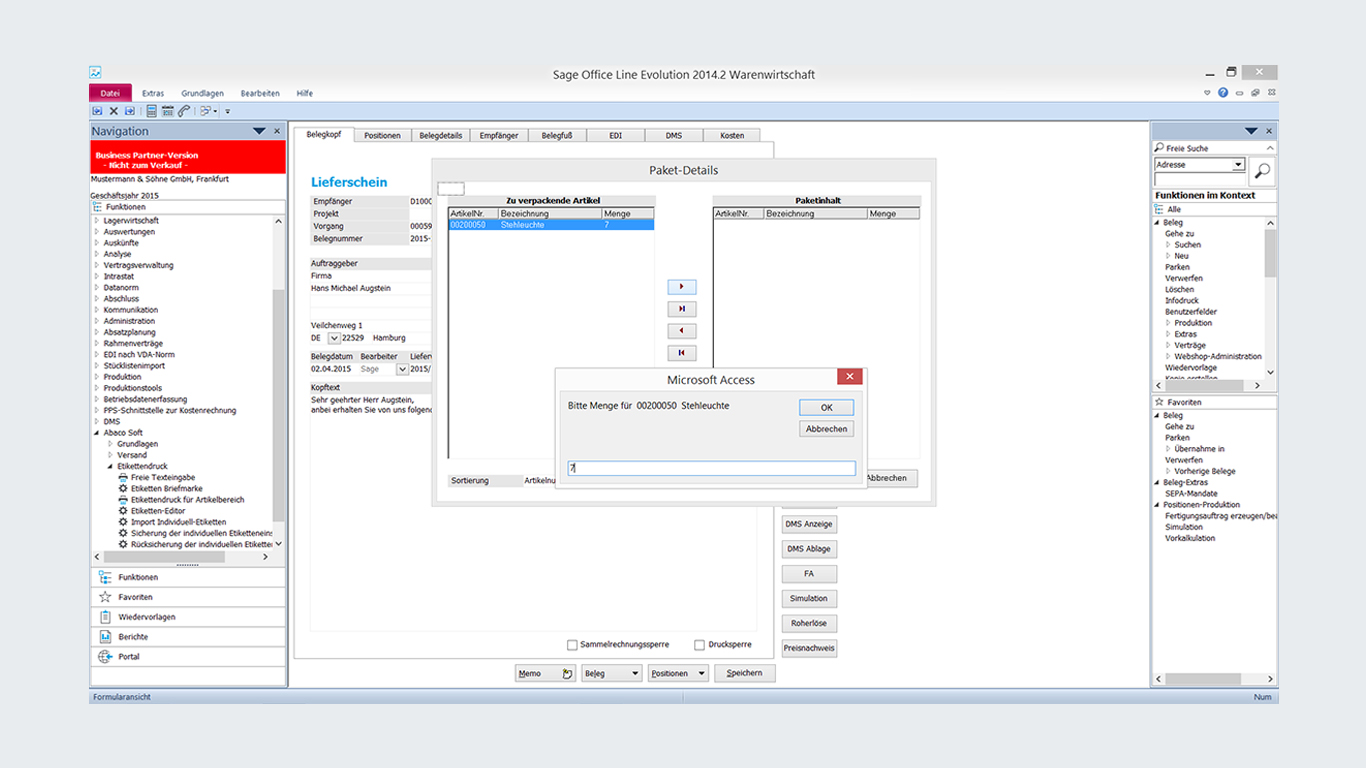Viewport: 1366px width, 768px height.
Task: Move selected article to package with single right arrow
Action: 681,287
